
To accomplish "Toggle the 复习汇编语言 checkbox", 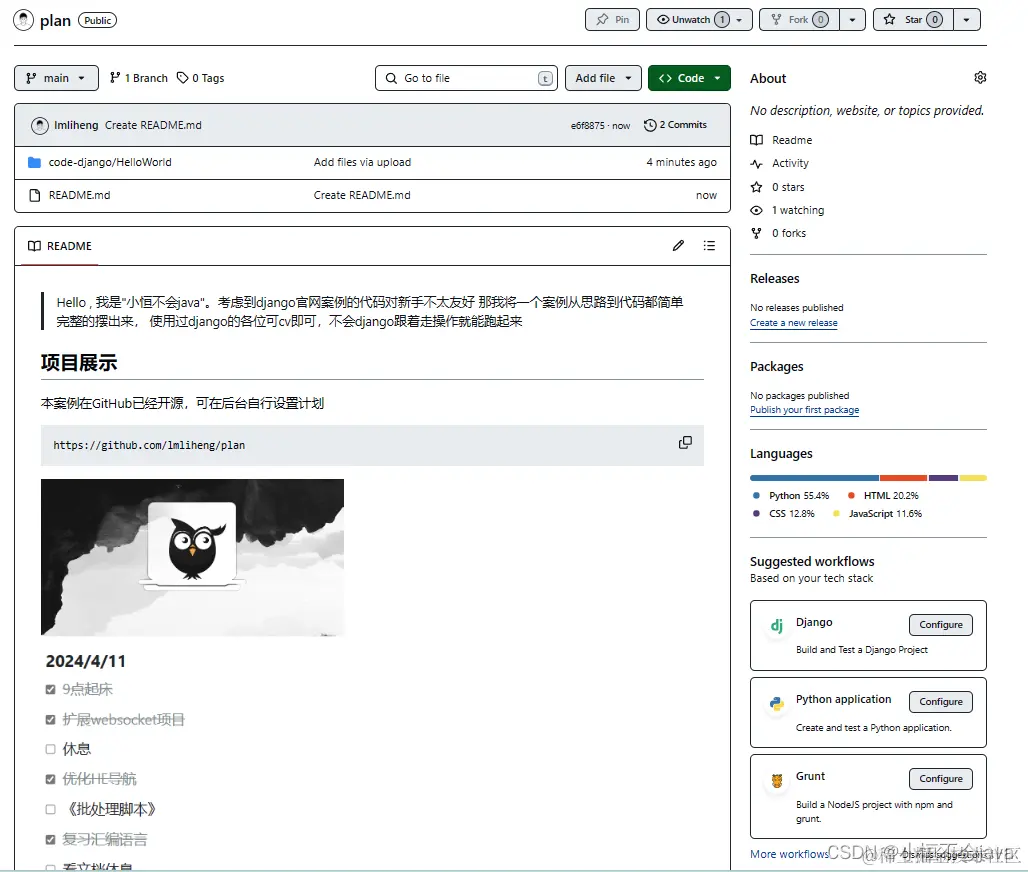I will pos(50,839).
